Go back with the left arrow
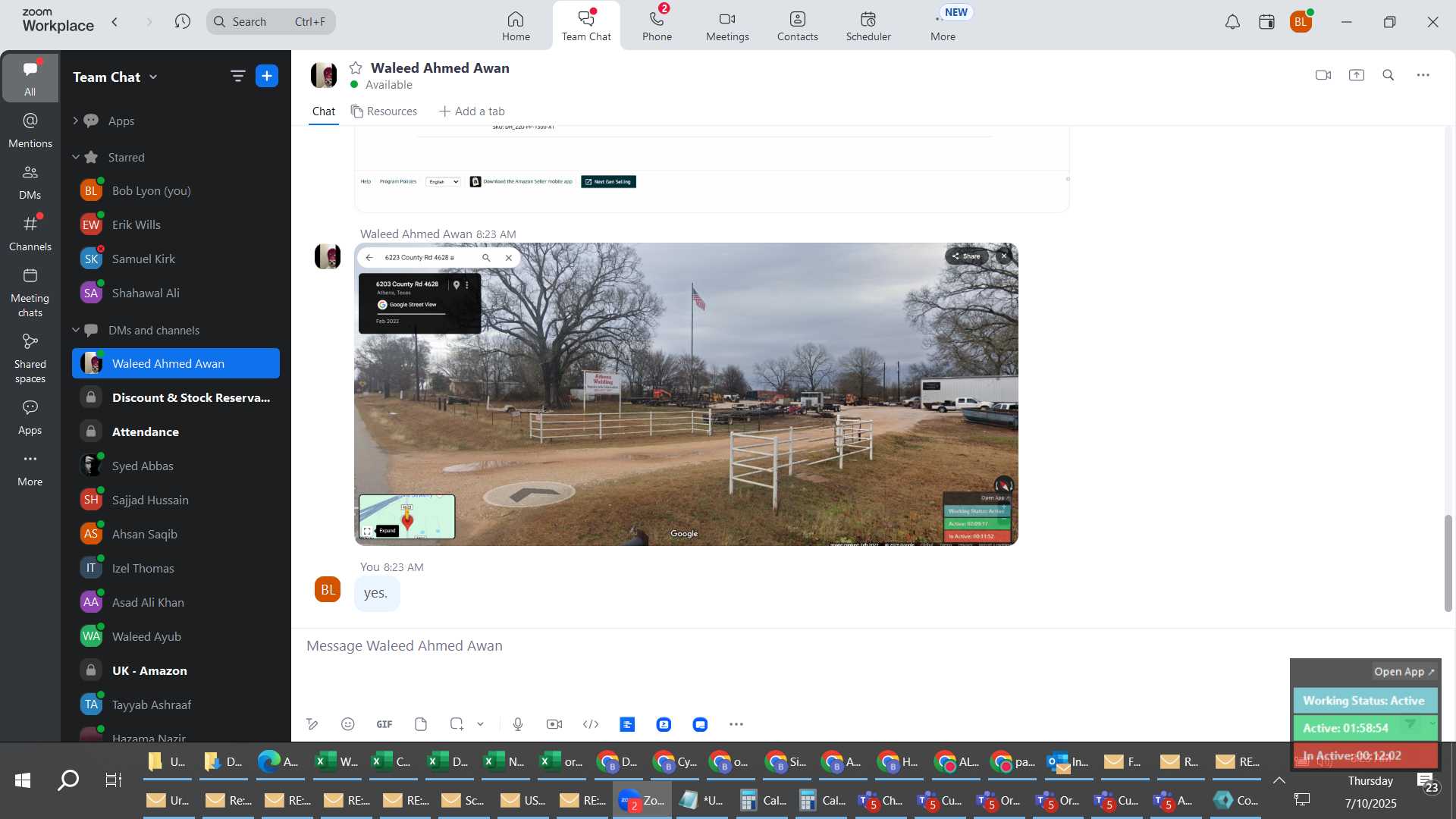 pyautogui.click(x=115, y=22)
